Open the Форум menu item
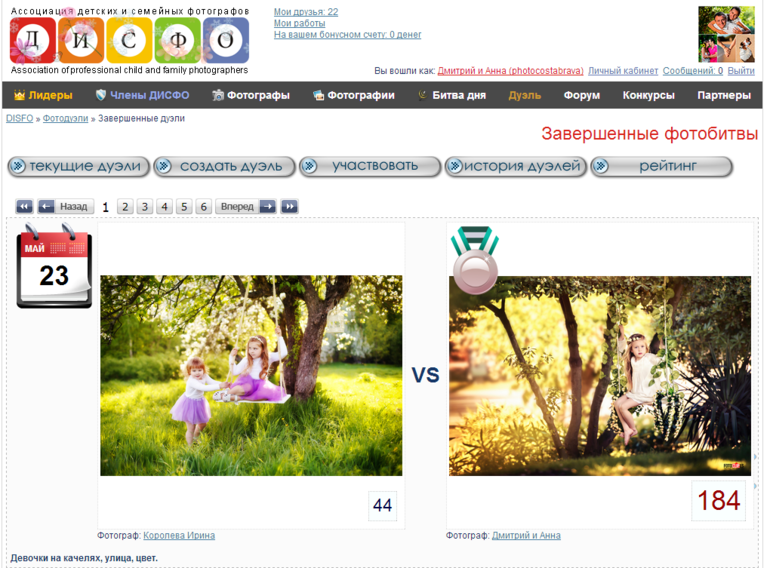Viewport: 770px width, 568px height. click(x=581, y=96)
